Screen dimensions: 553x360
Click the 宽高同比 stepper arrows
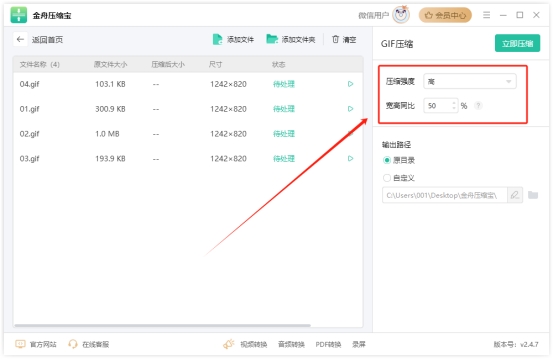(x=454, y=105)
